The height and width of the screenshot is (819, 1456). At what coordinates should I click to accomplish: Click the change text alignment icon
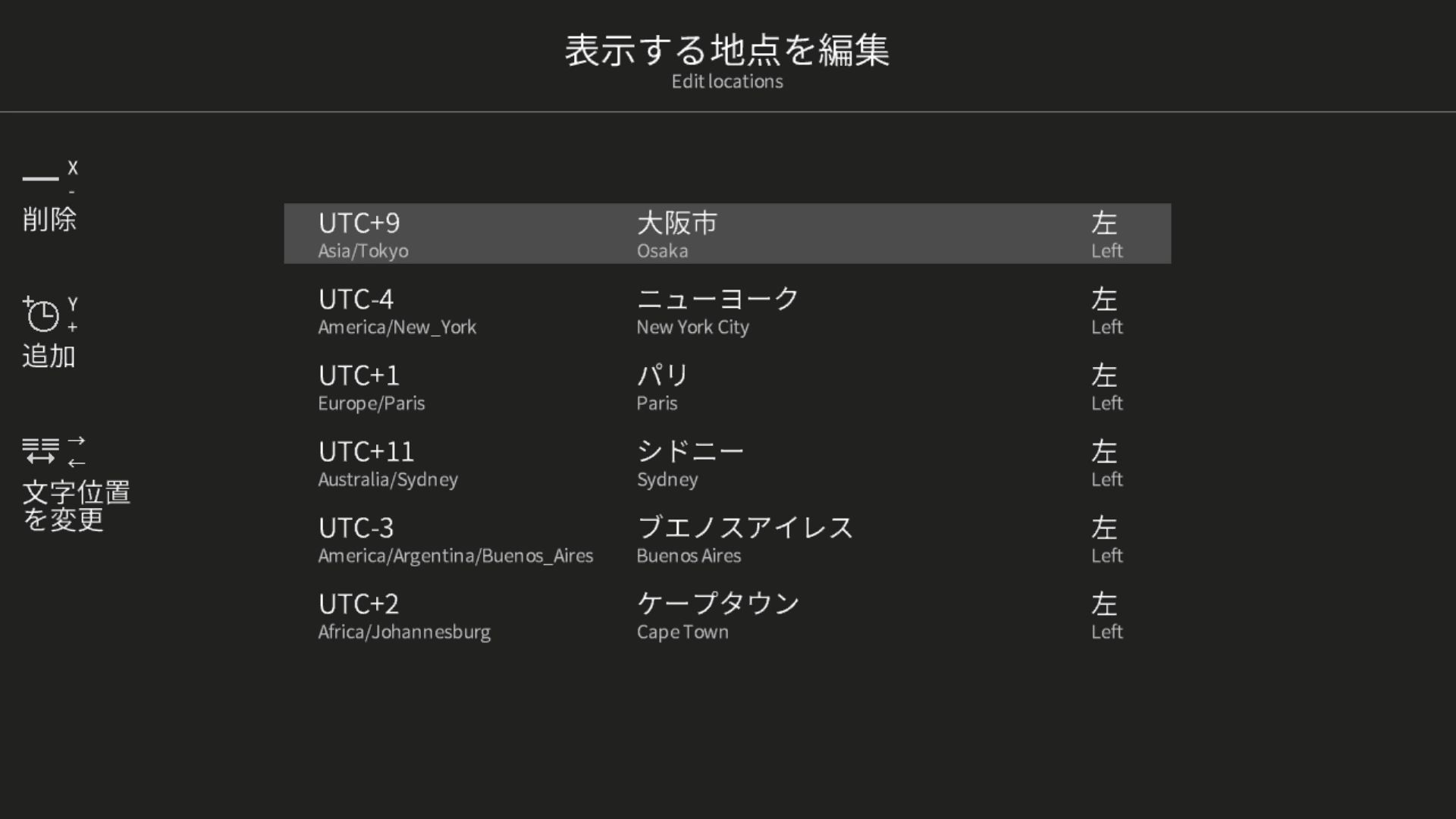tap(41, 450)
